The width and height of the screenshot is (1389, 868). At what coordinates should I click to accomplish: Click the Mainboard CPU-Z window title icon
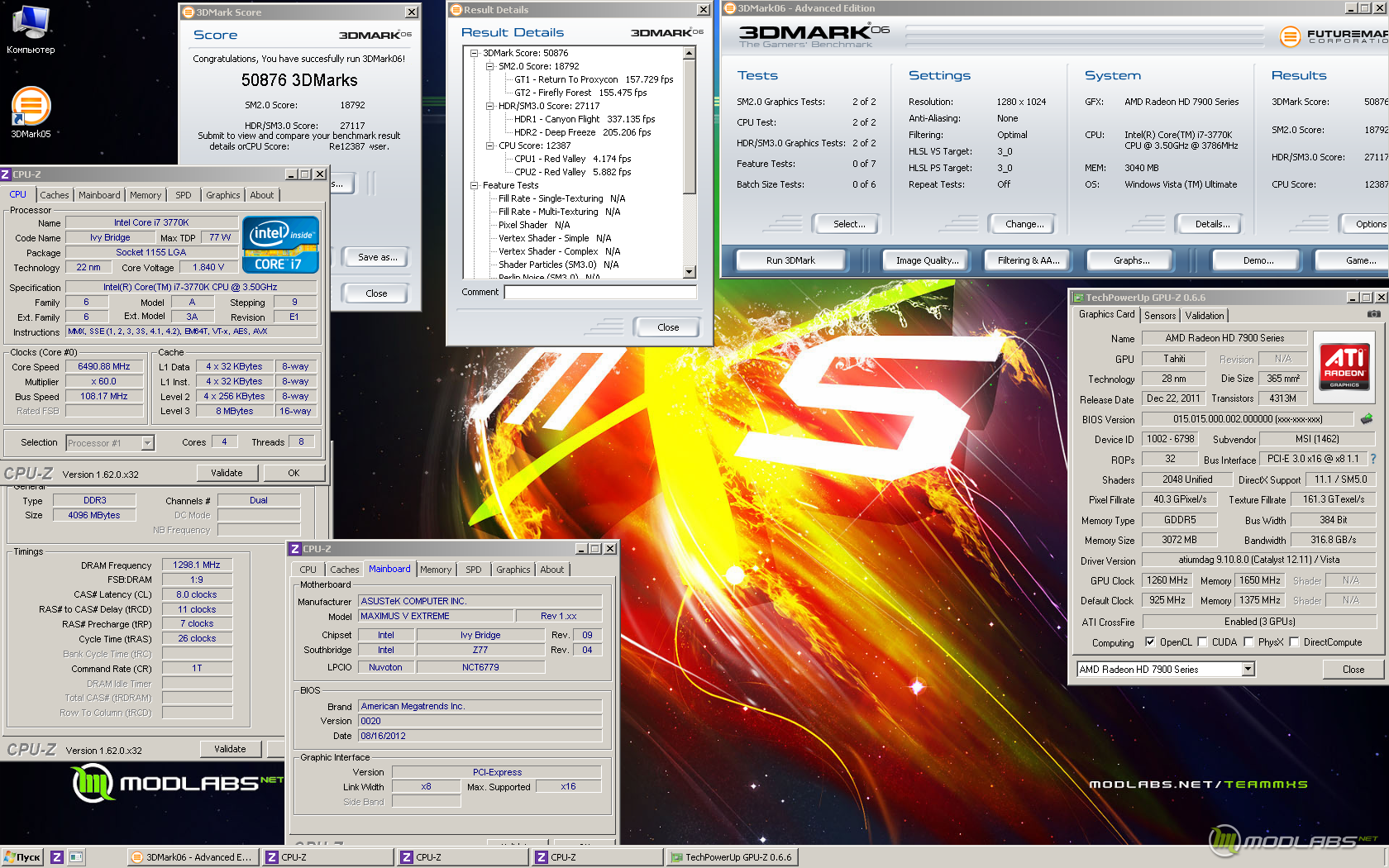(295, 549)
